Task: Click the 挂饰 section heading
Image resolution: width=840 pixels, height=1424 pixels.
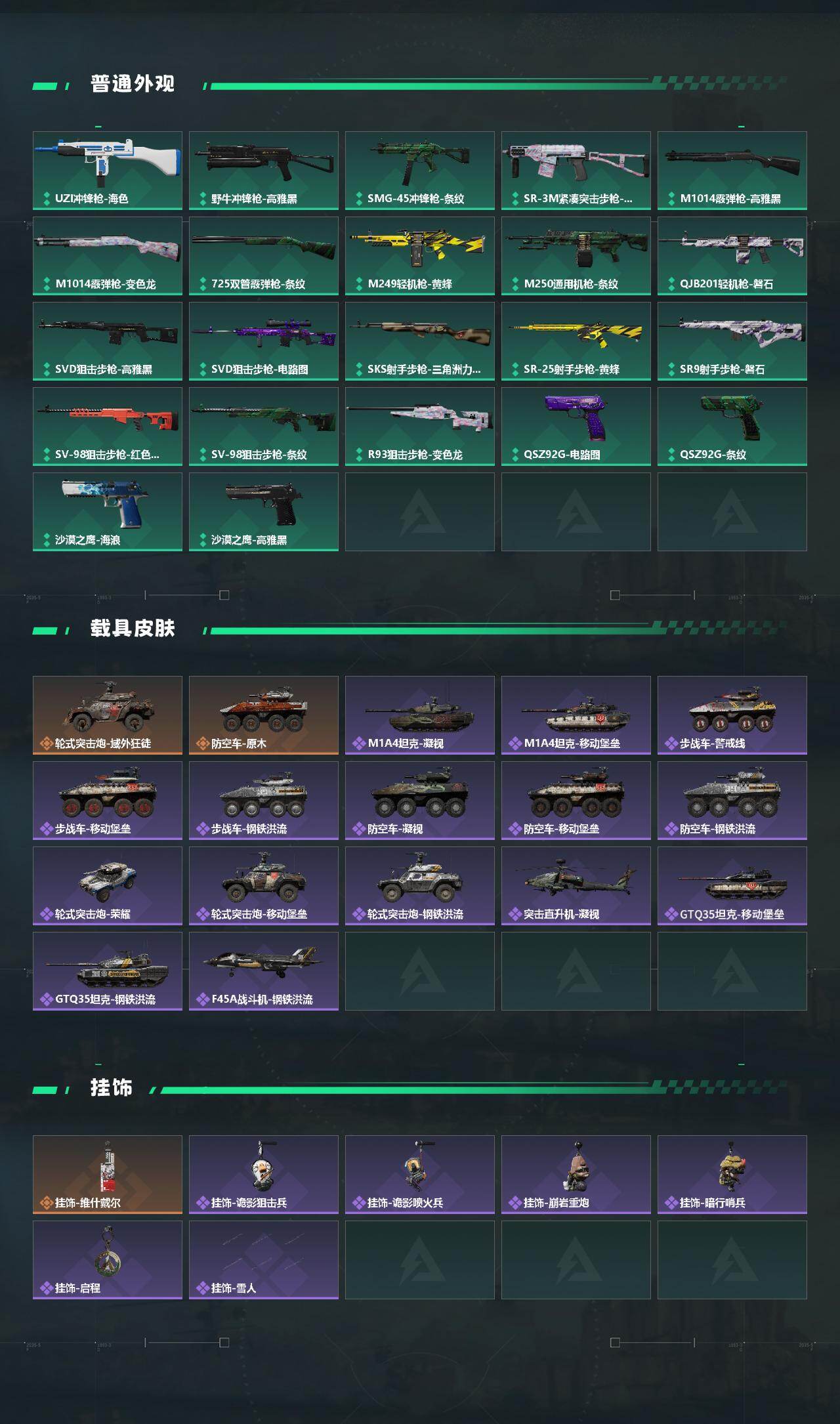Action: (112, 1088)
